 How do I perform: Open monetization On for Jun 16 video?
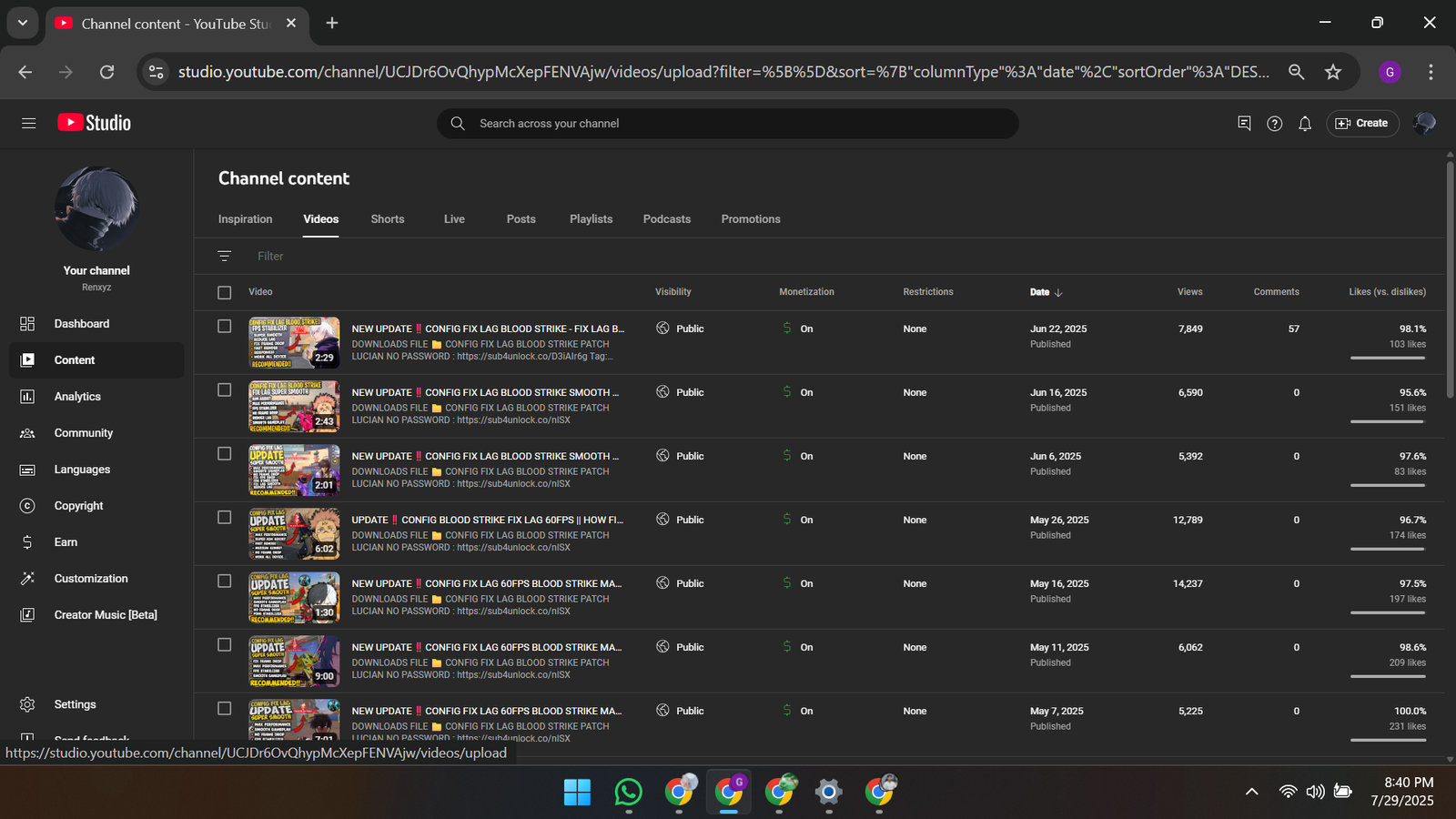(x=797, y=392)
